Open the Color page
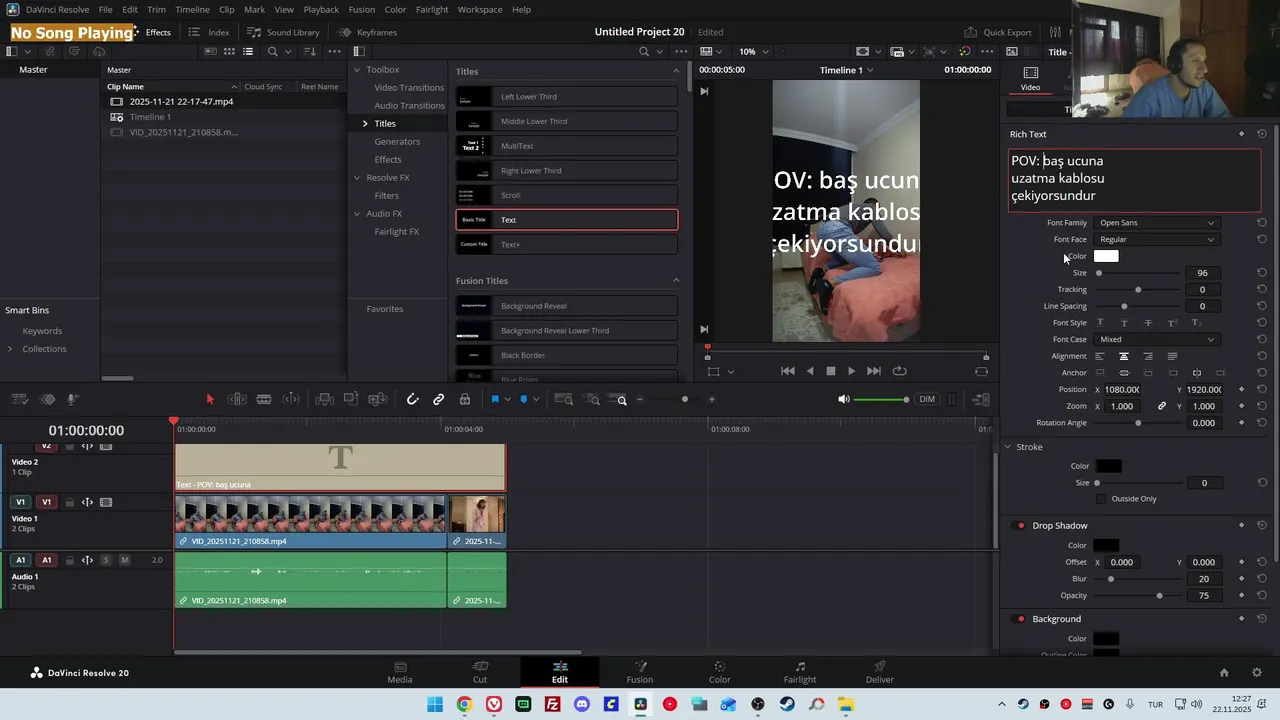This screenshot has width=1280, height=720. tap(720, 672)
